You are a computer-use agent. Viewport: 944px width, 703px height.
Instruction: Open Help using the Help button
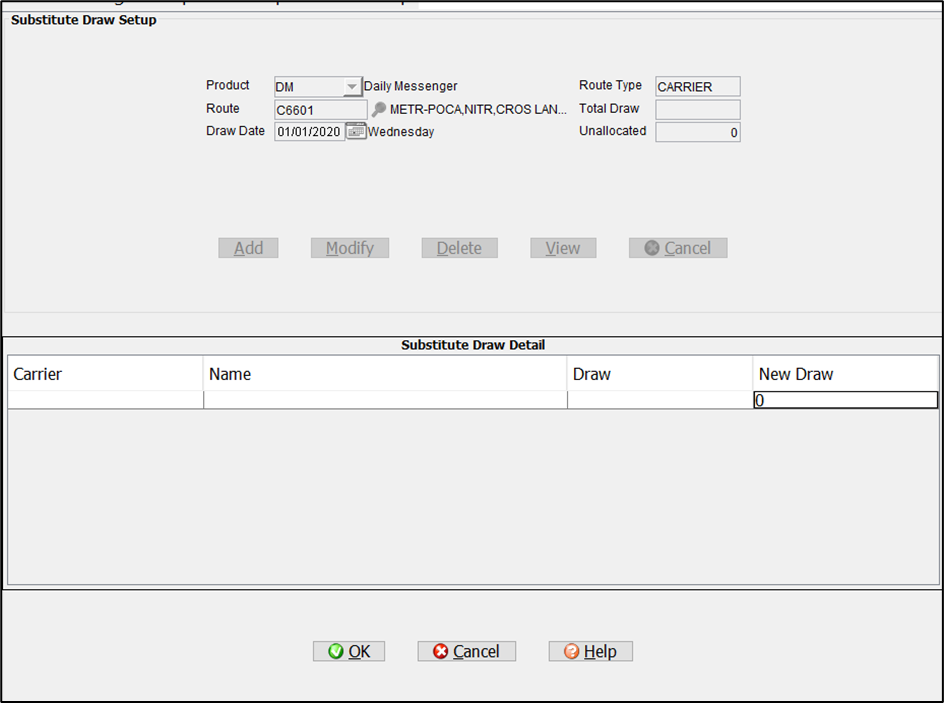[590, 651]
